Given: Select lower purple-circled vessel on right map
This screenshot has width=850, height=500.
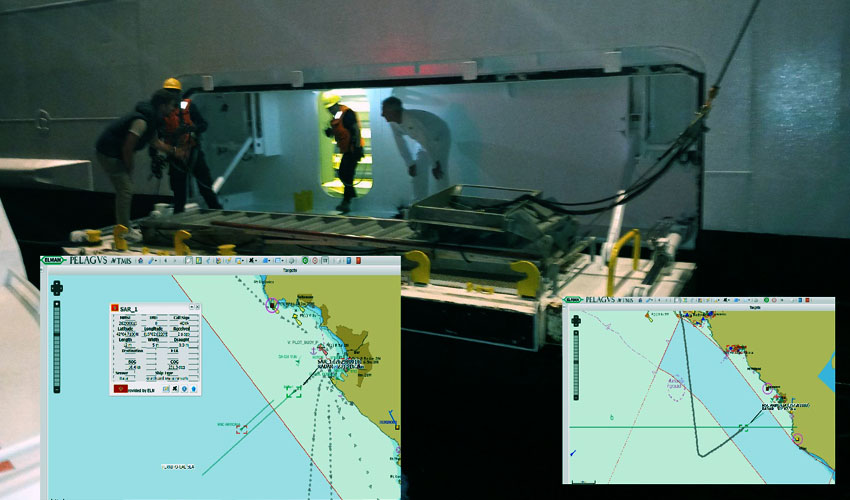Looking at the screenshot, I should click(797, 438).
